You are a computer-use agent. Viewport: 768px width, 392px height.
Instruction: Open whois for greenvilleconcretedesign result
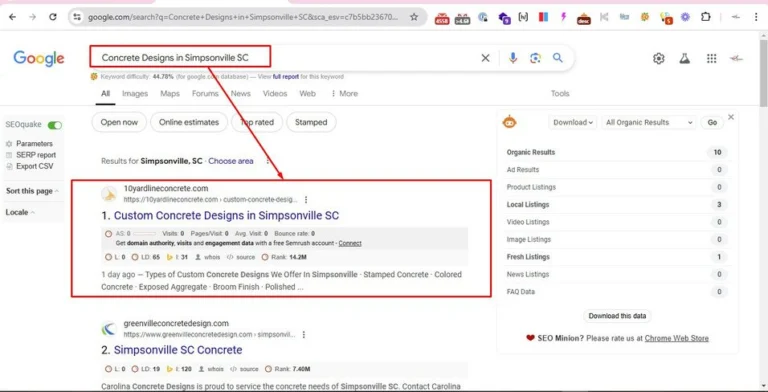tap(211, 369)
